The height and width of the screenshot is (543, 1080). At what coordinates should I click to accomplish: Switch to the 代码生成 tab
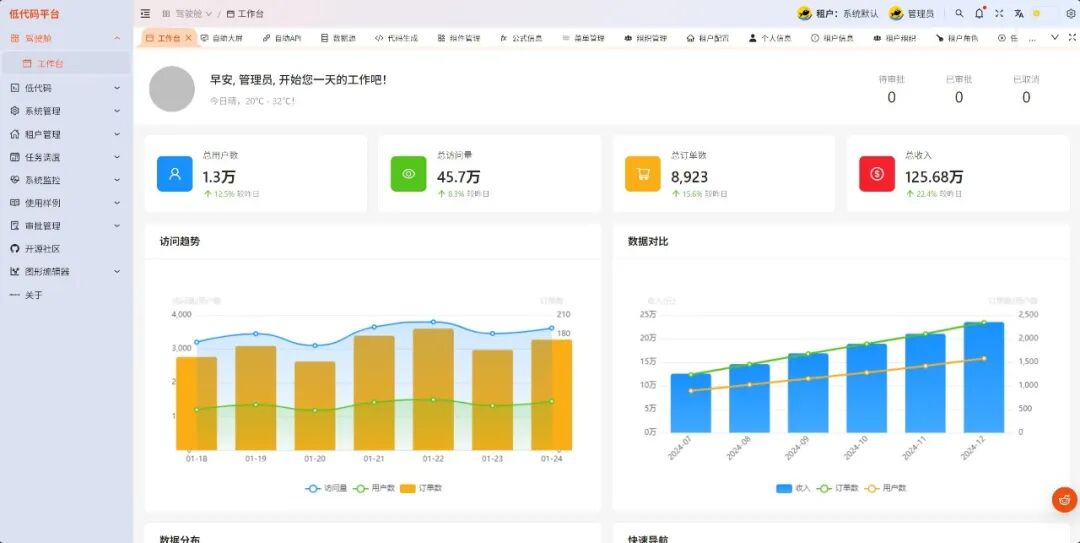[x=397, y=38]
